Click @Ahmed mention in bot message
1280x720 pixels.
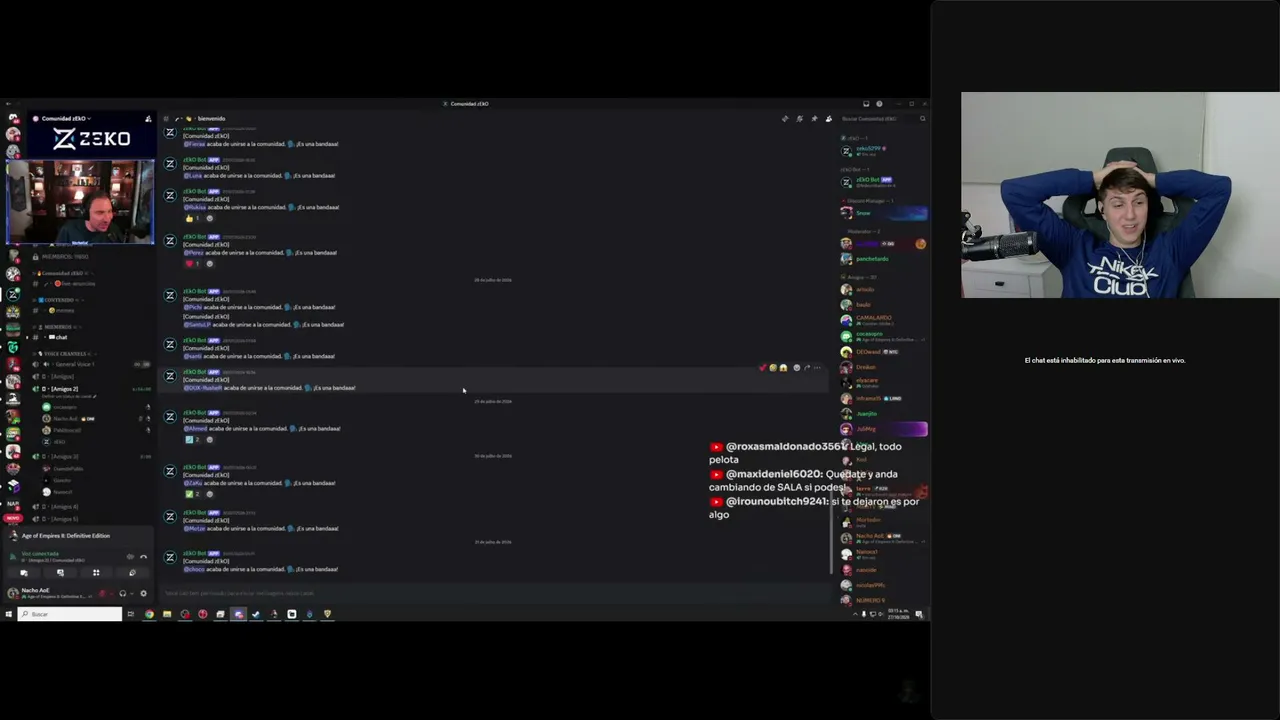tap(195, 429)
